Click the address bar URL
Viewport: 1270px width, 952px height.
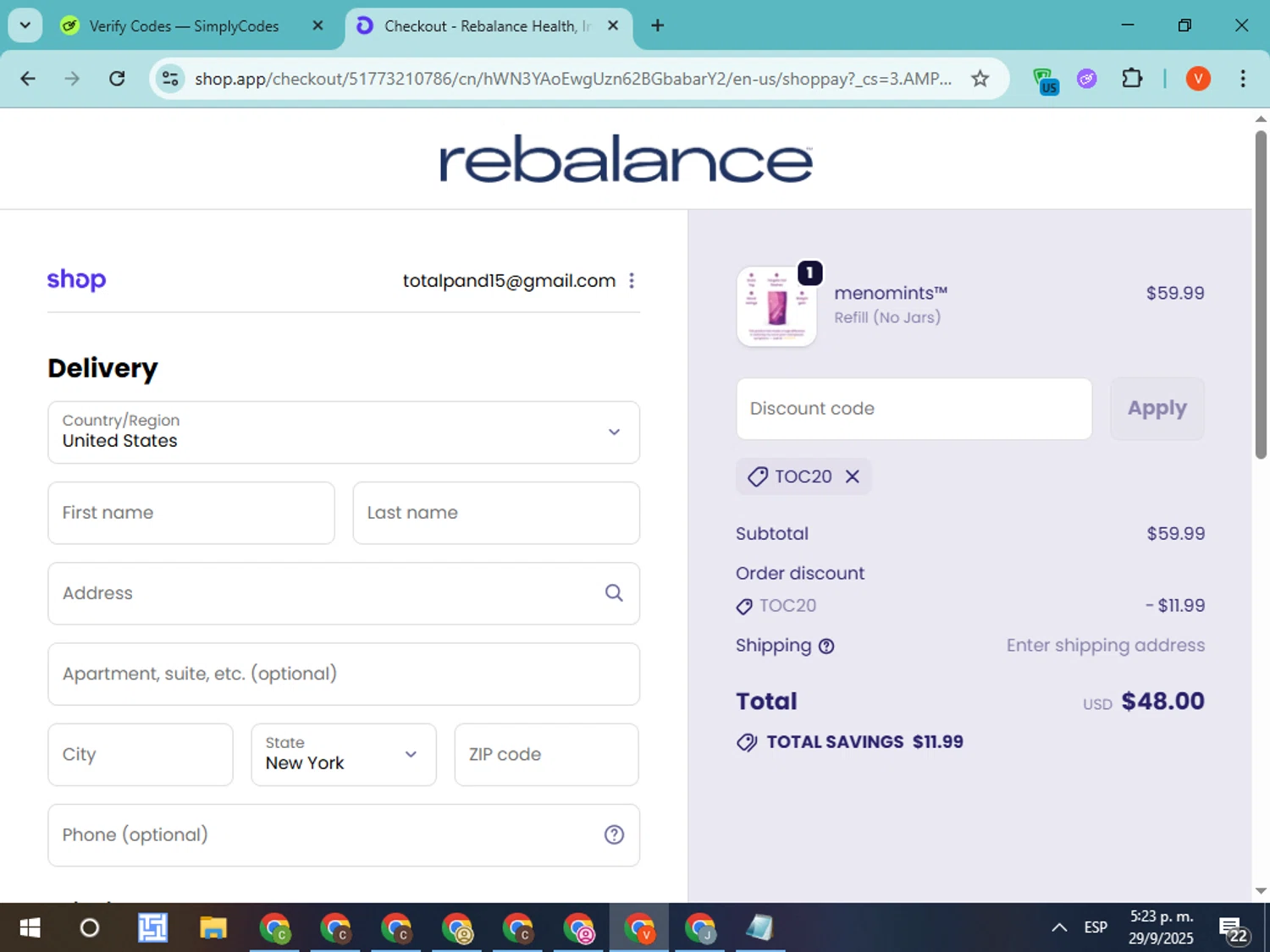coord(573,79)
